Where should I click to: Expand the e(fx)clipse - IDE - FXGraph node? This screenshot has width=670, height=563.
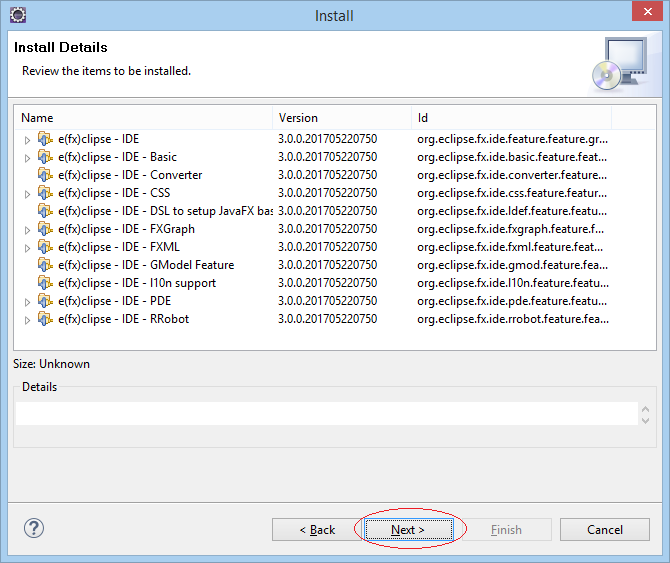tap(27, 230)
